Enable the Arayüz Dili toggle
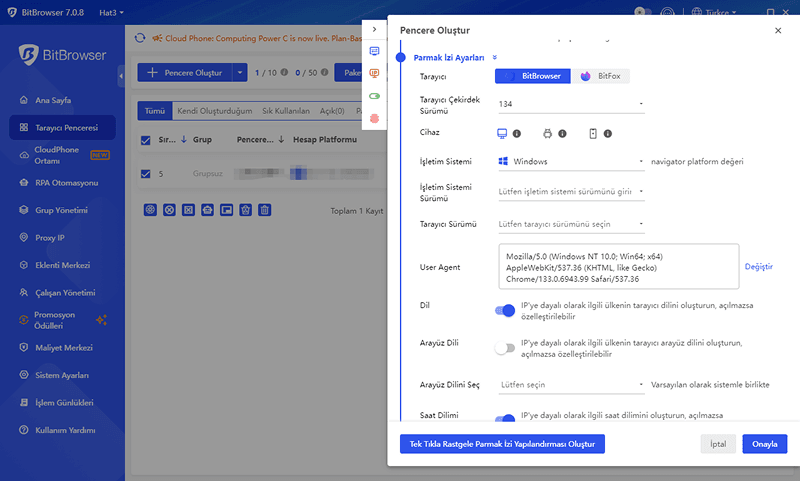 coord(505,348)
